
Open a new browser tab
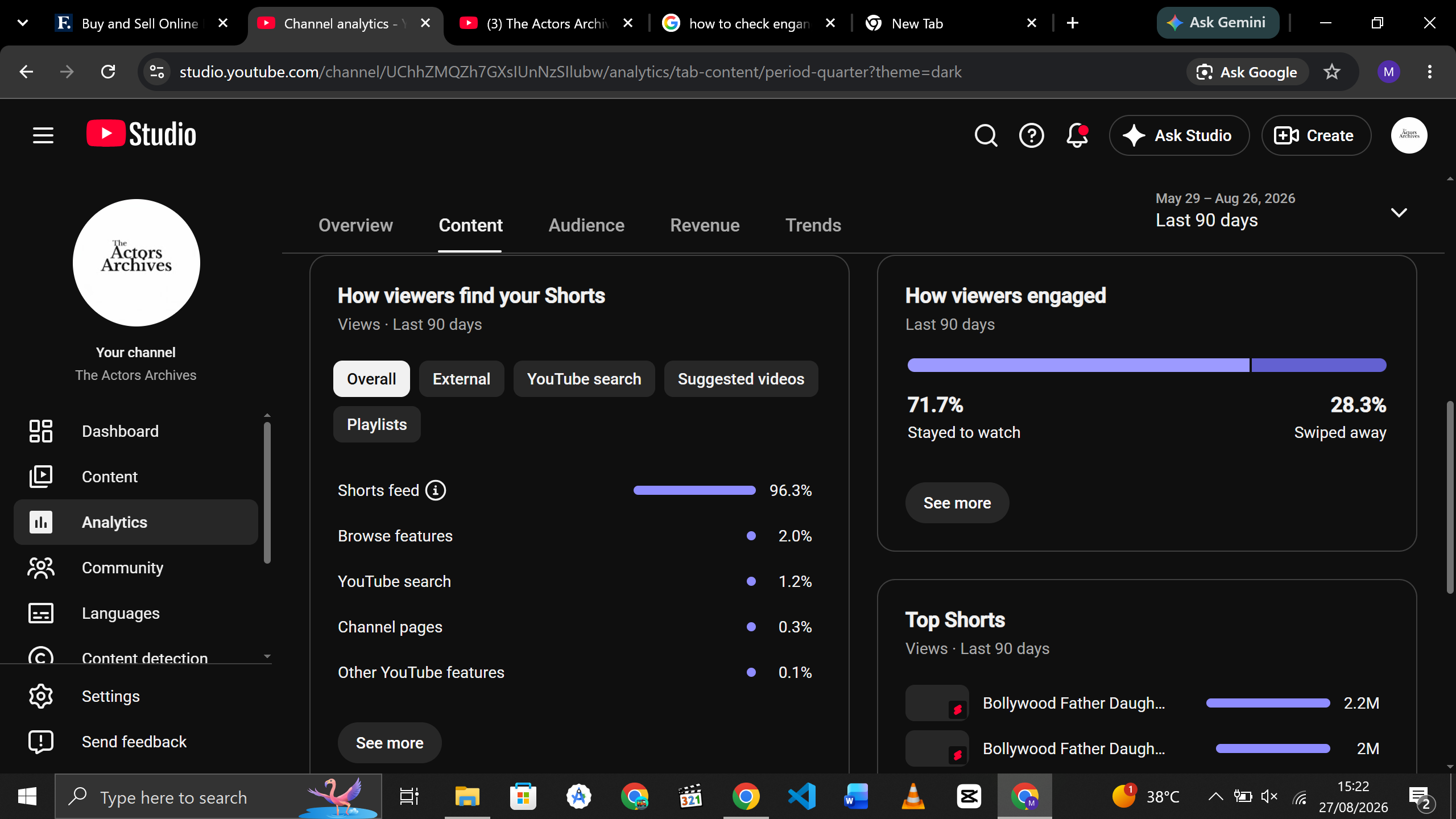tap(1072, 23)
